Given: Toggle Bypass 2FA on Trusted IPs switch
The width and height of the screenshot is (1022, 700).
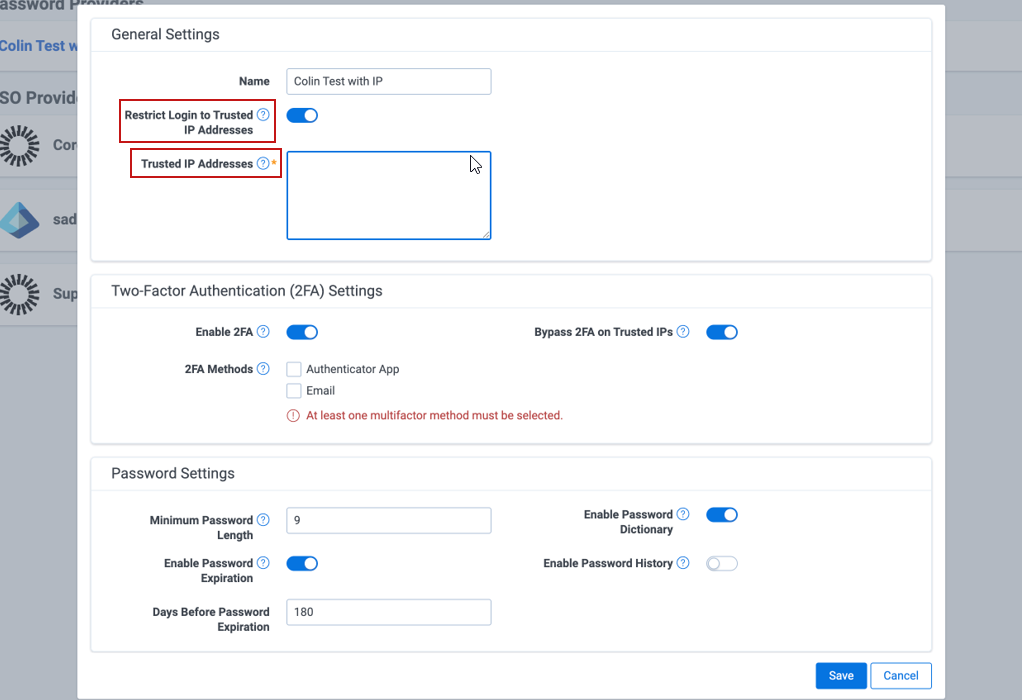Looking at the screenshot, I should pyautogui.click(x=722, y=332).
